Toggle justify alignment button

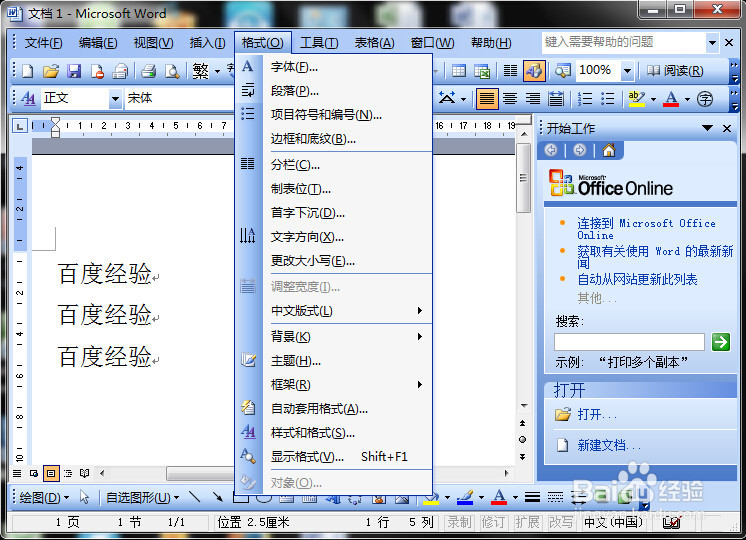point(487,98)
